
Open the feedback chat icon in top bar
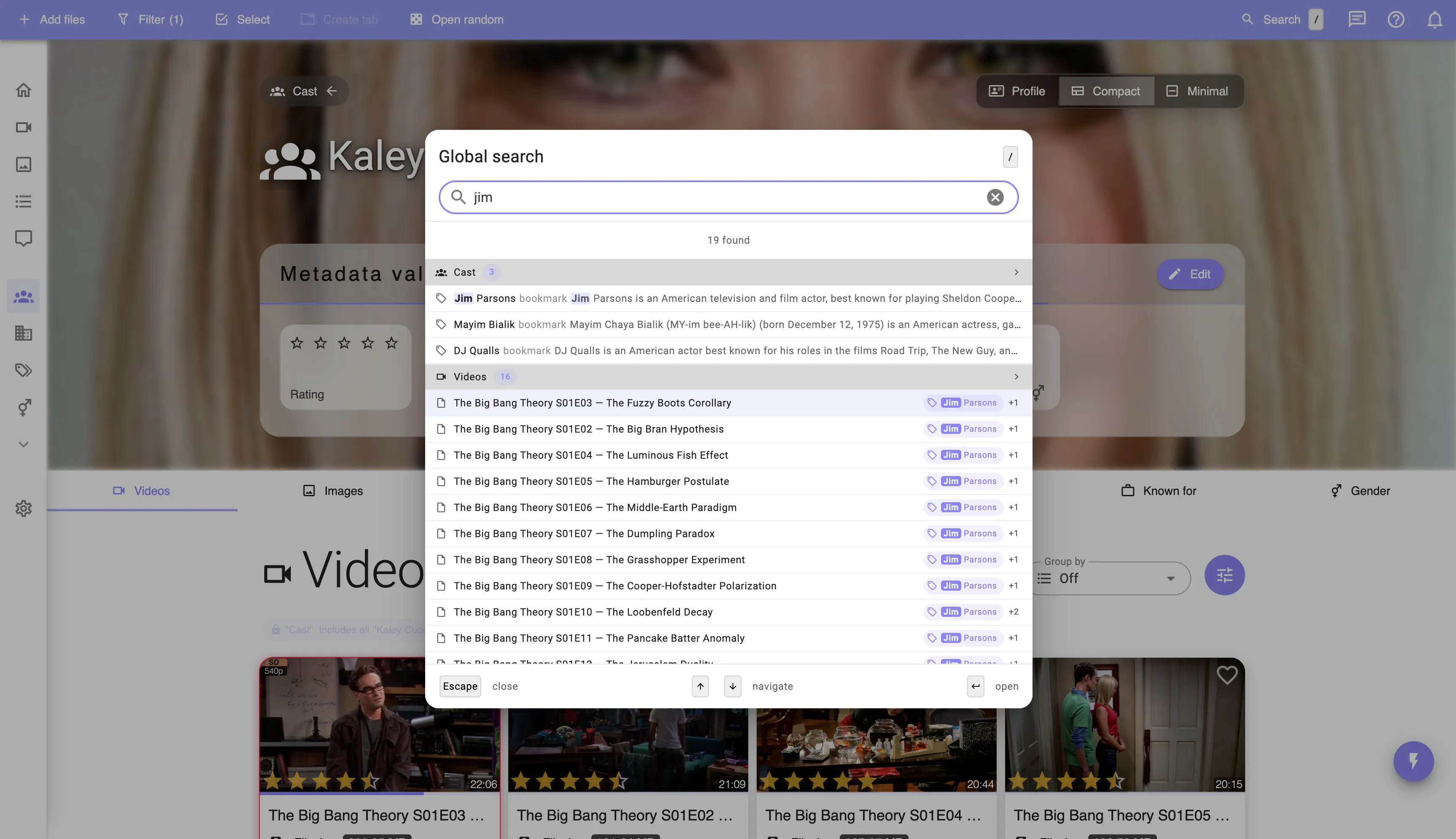coord(1357,19)
